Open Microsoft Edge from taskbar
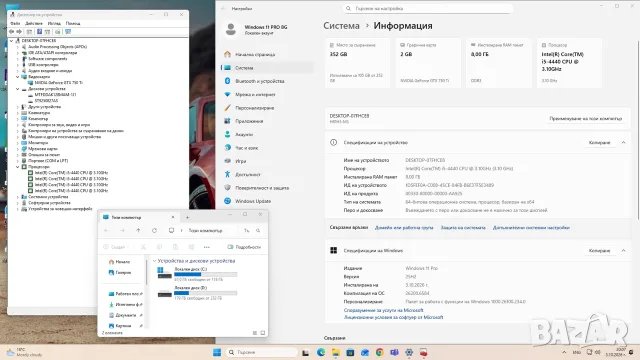 pos(321,352)
